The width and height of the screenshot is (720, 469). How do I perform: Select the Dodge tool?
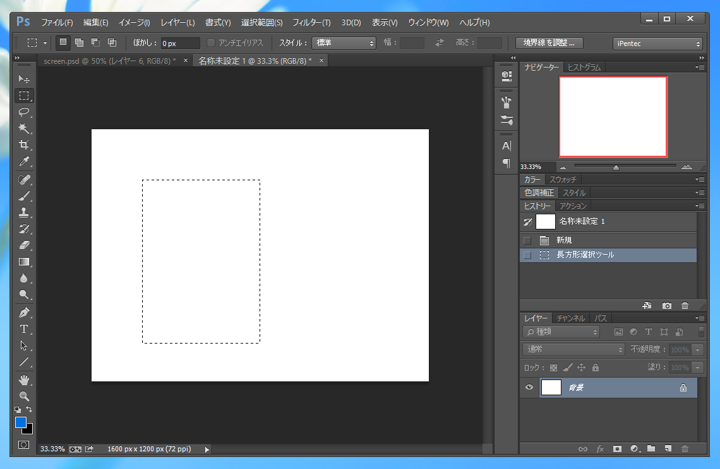[x=24, y=294]
